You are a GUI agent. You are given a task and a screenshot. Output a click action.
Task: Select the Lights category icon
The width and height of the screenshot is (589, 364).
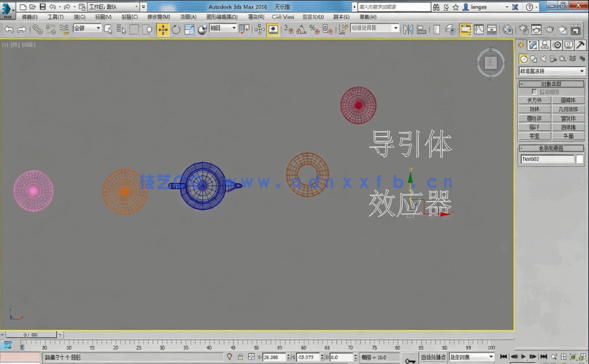[x=543, y=59]
